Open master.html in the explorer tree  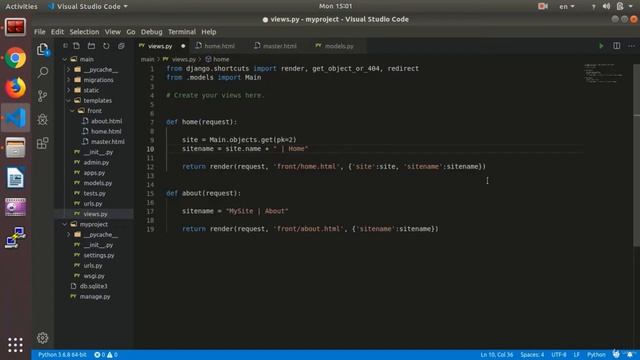107,142
